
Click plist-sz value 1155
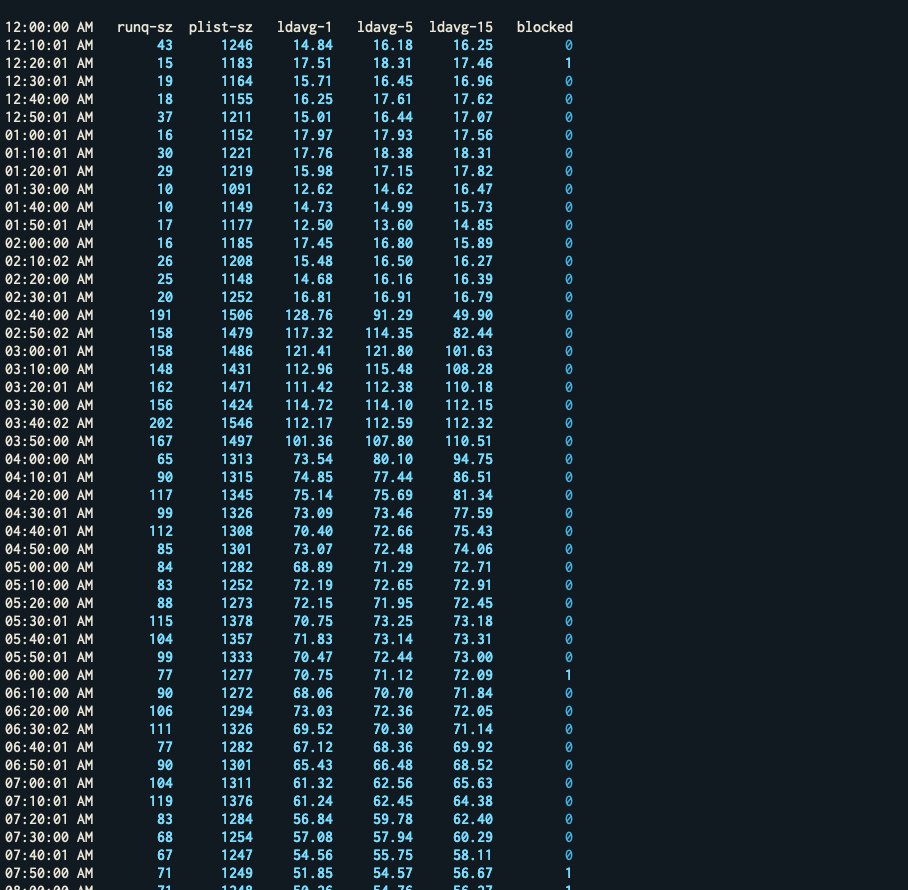237,99
